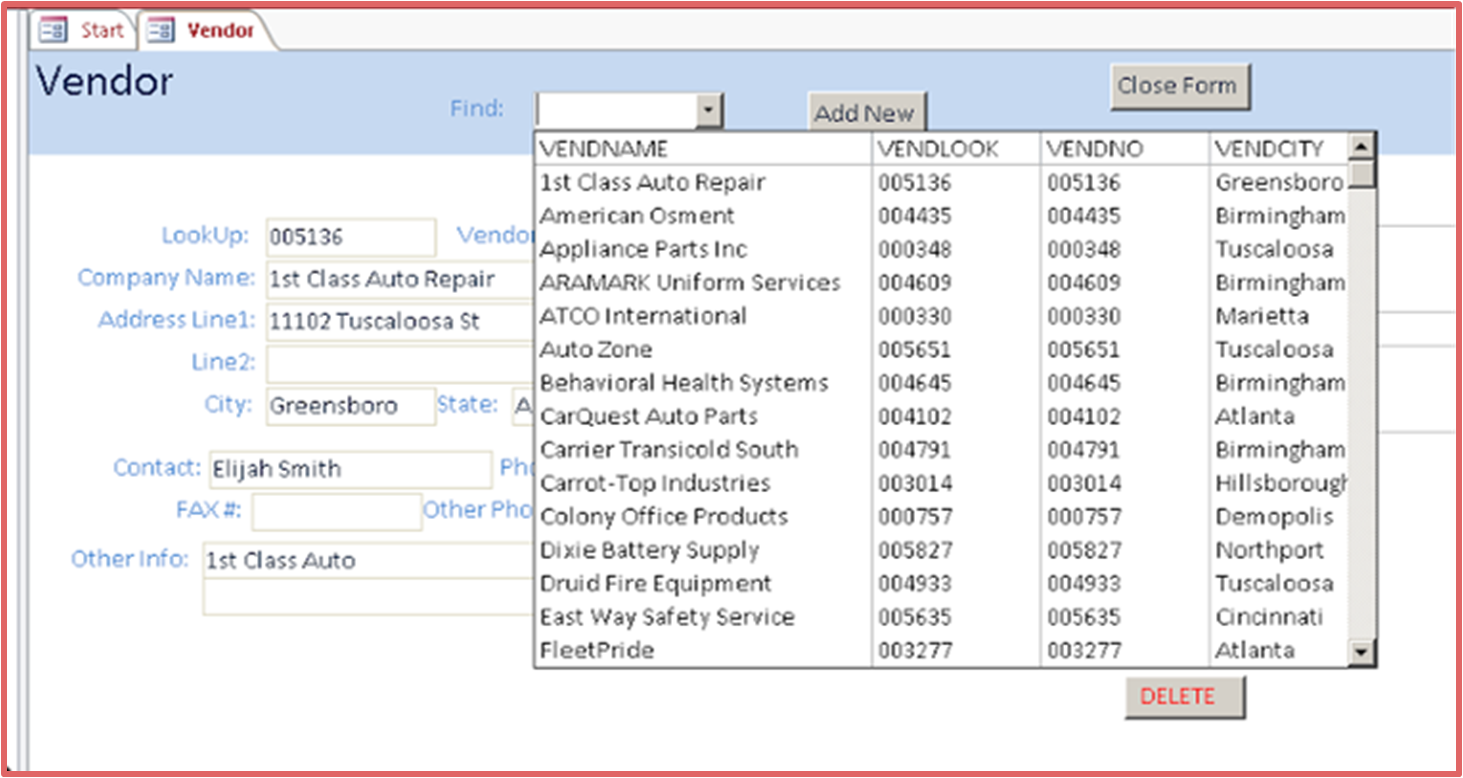Viewport: 1463px width, 778px height.
Task: Click into the Find combo box field
Action: click(x=616, y=110)
